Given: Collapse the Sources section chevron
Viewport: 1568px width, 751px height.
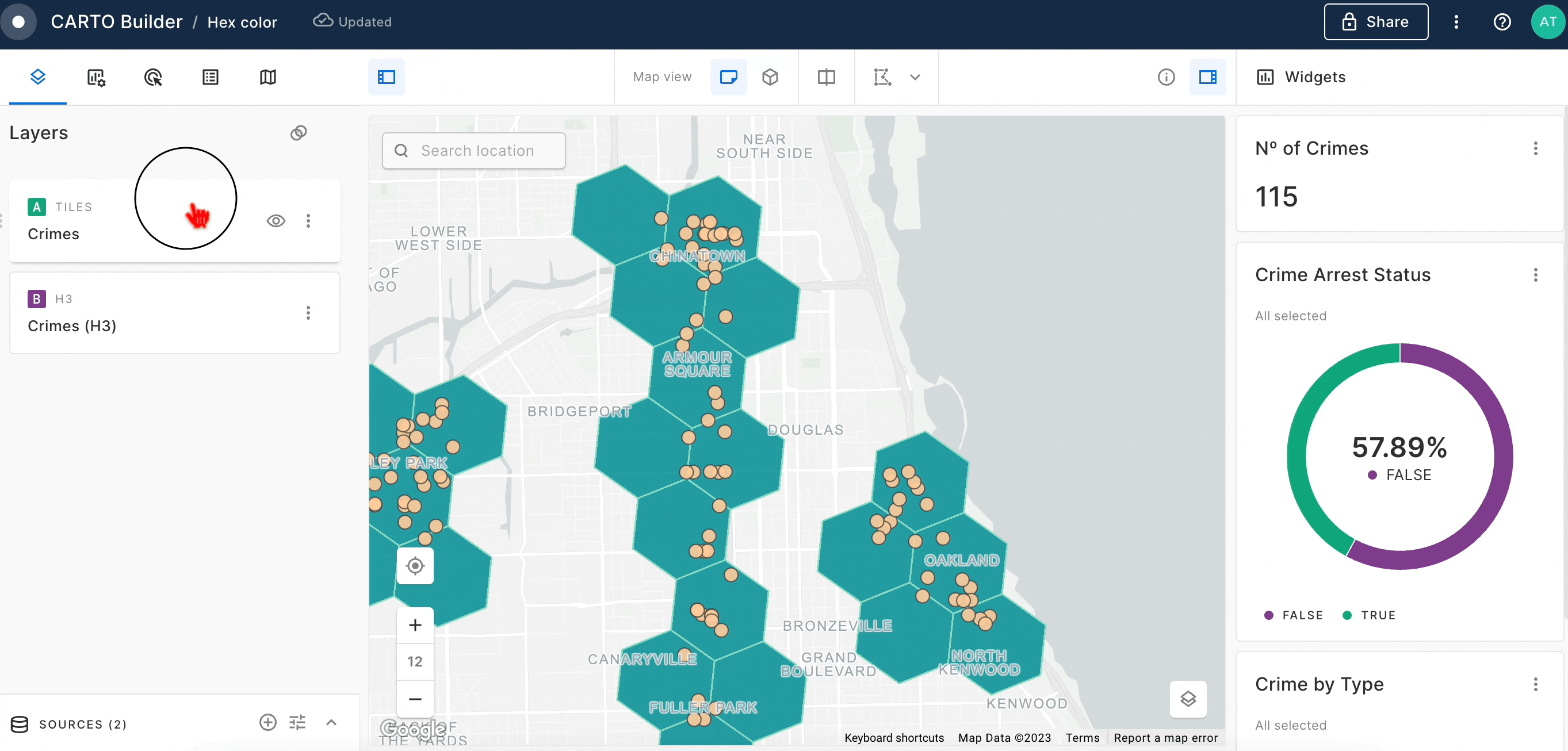Looking at the screenshot, I should [x=331, y=722].
